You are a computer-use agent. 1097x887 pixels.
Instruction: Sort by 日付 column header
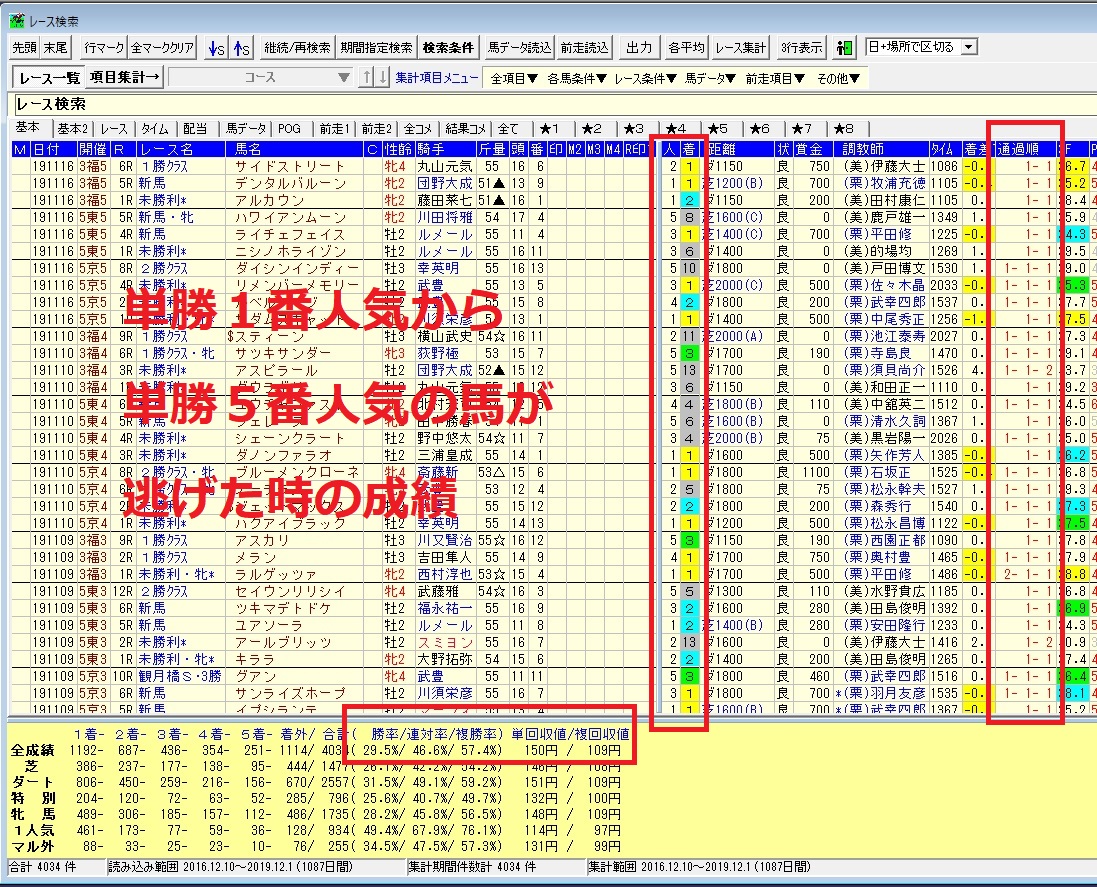click(x=53, y=149)
